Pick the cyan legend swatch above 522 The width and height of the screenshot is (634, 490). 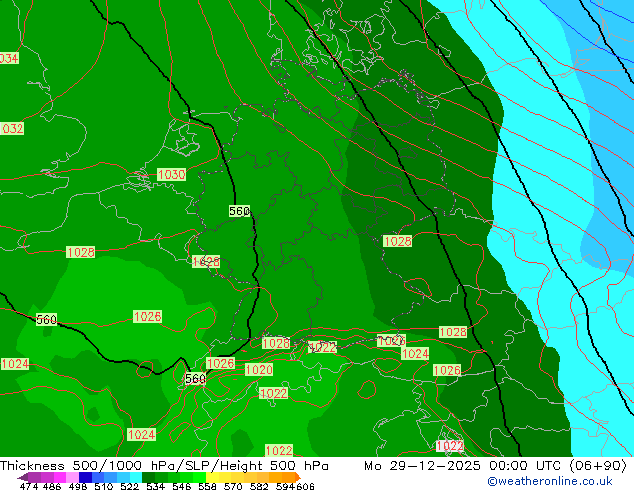pyautogui.click(x=136, y=477)
